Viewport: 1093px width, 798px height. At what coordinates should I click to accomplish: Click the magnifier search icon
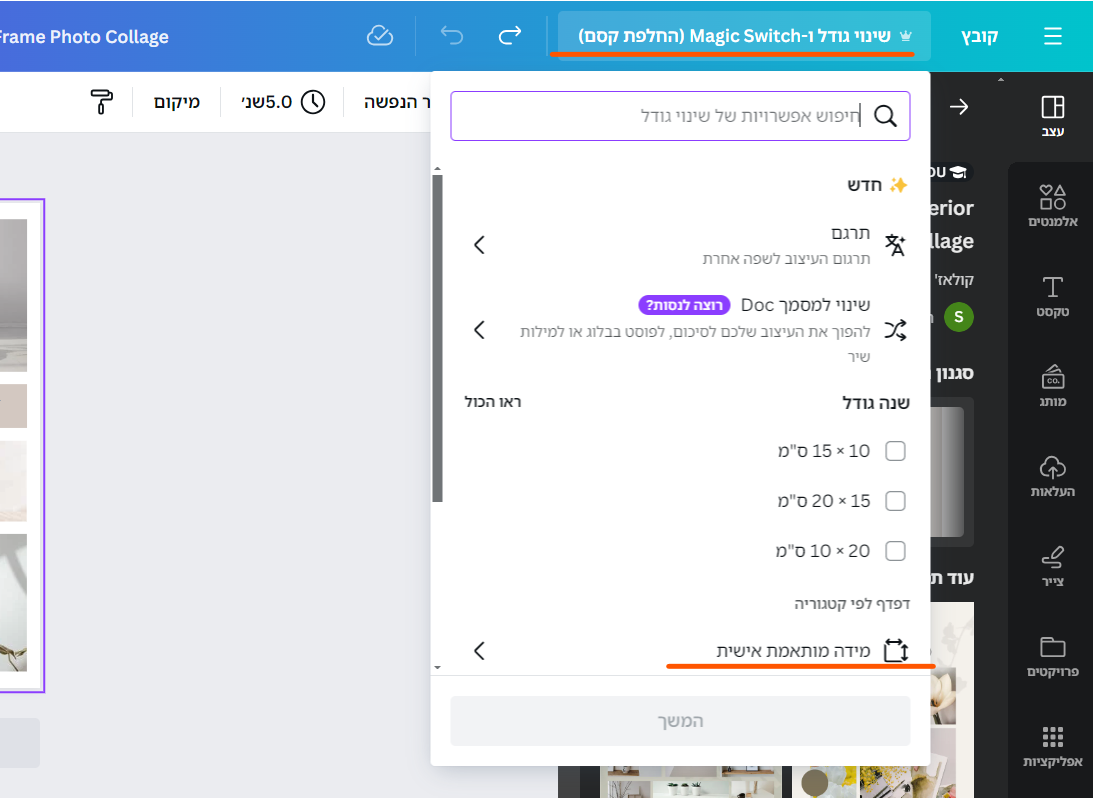pyautogui.click(x=885, y=116)
